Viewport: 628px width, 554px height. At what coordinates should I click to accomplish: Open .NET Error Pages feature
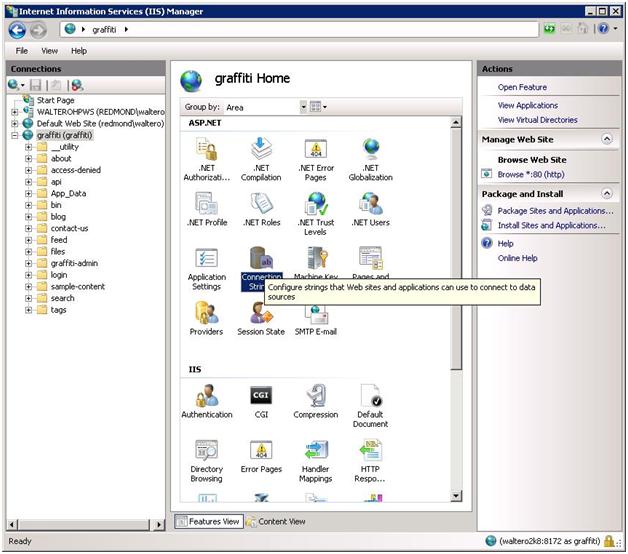tap(316, 159)
